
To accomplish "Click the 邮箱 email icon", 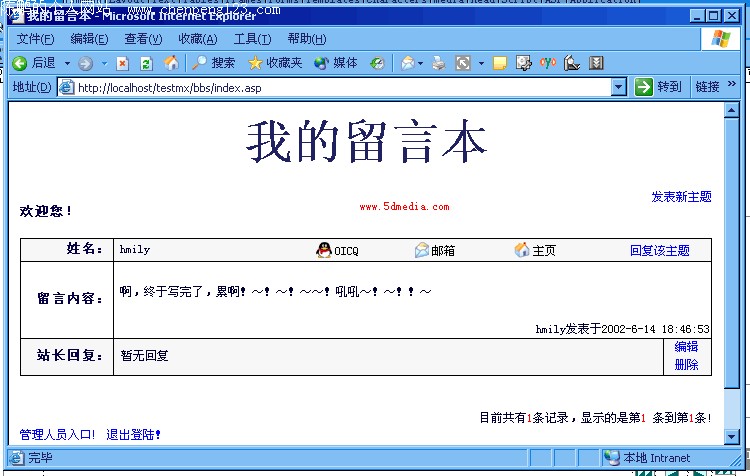I will point(422,250).
